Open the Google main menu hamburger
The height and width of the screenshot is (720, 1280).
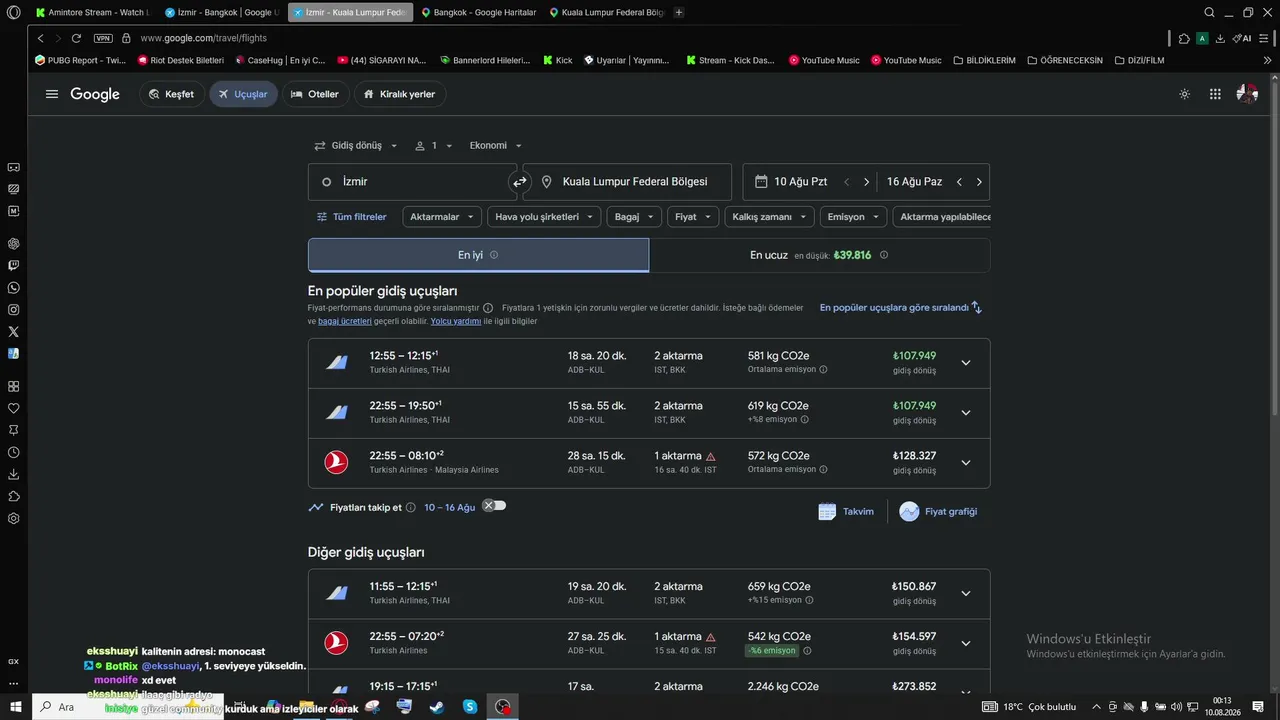pyautogui.click(x=52, y=94)
